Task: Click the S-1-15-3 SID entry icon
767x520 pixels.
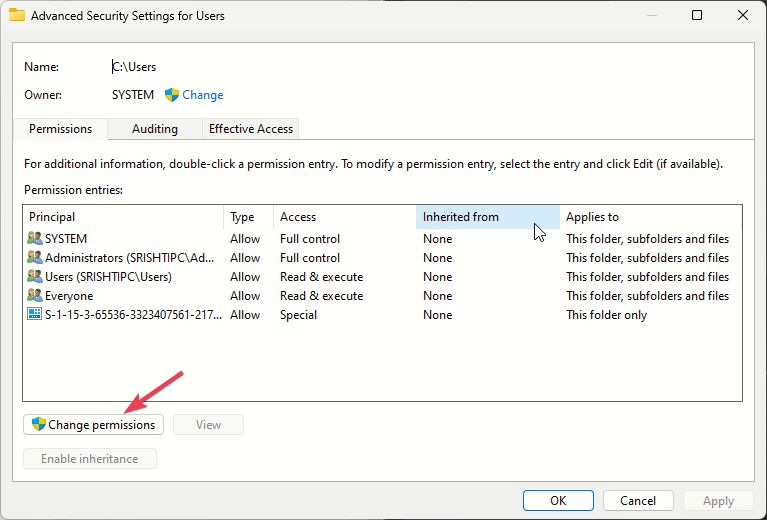Action: (x=35, y=315)
